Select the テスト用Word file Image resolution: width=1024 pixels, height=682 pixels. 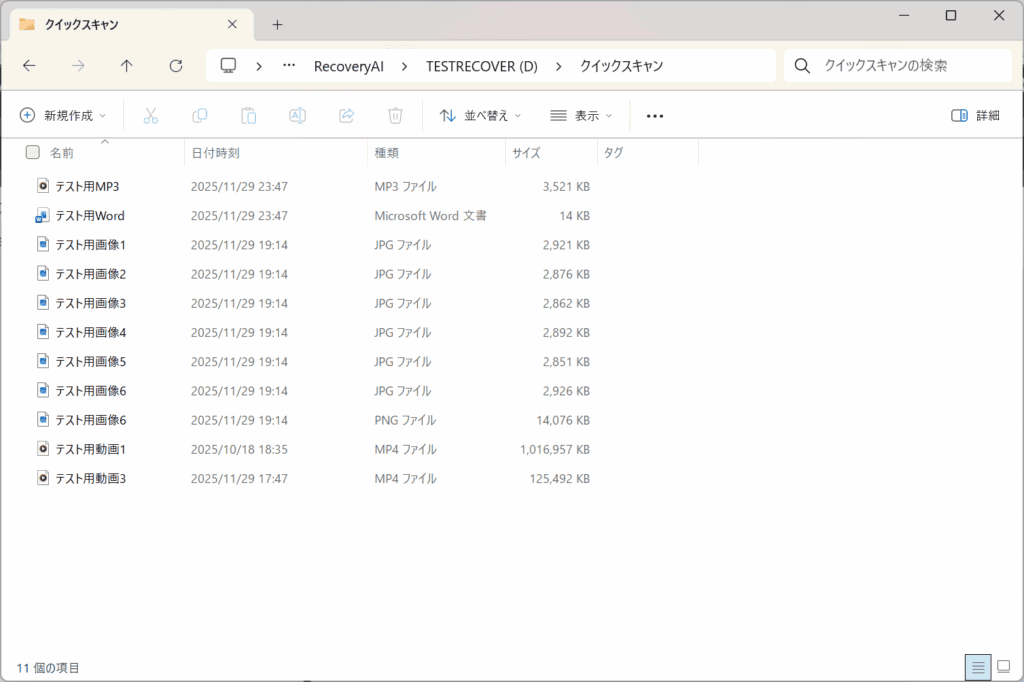point(90,216)
